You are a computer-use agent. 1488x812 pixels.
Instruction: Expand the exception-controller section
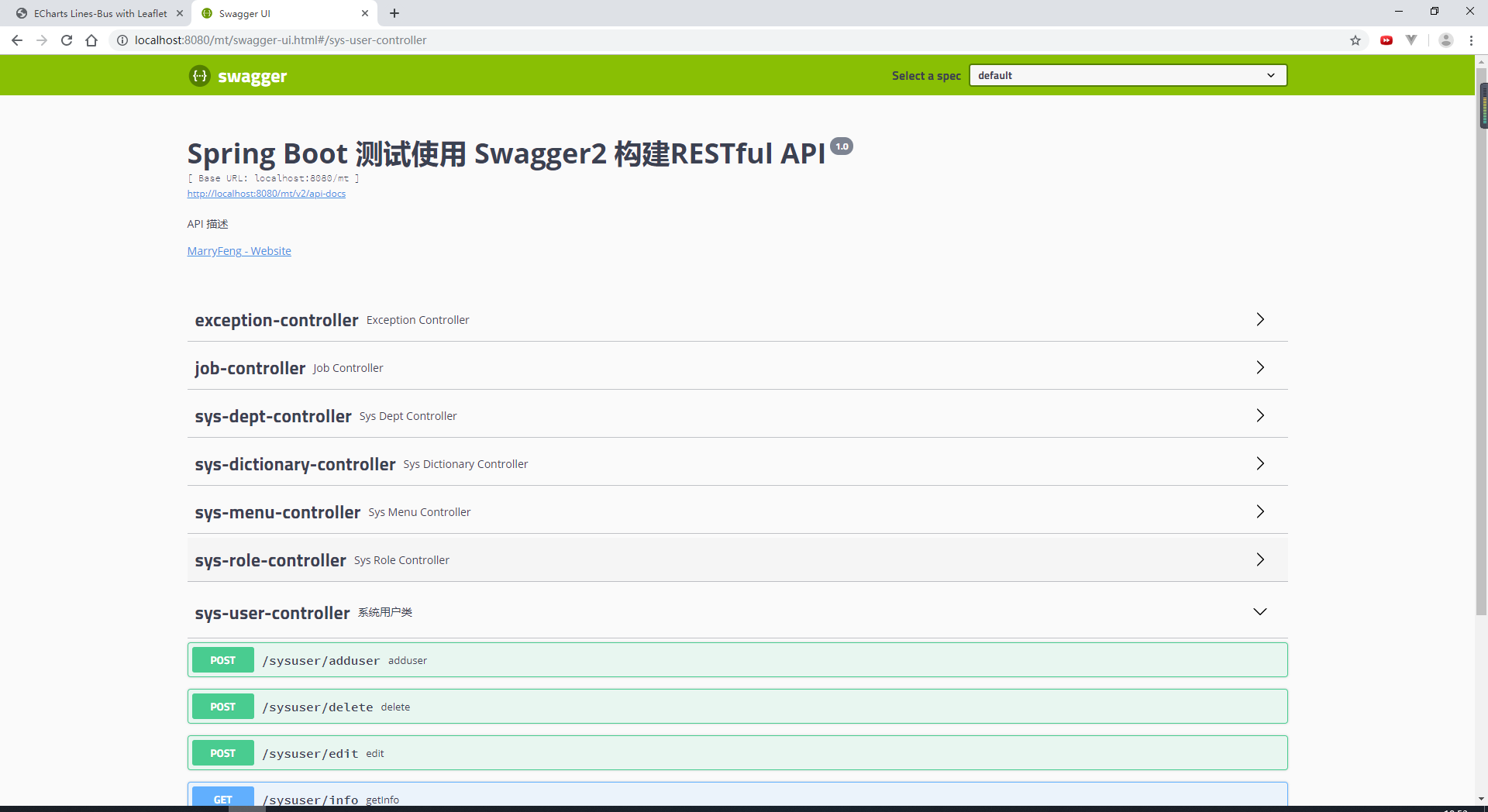(x=737, y=319)
